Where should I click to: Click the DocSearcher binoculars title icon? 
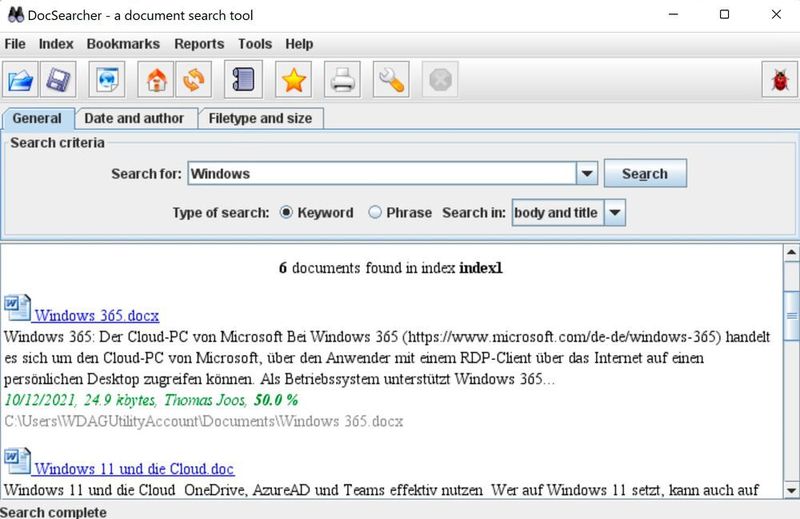[16, 15]
